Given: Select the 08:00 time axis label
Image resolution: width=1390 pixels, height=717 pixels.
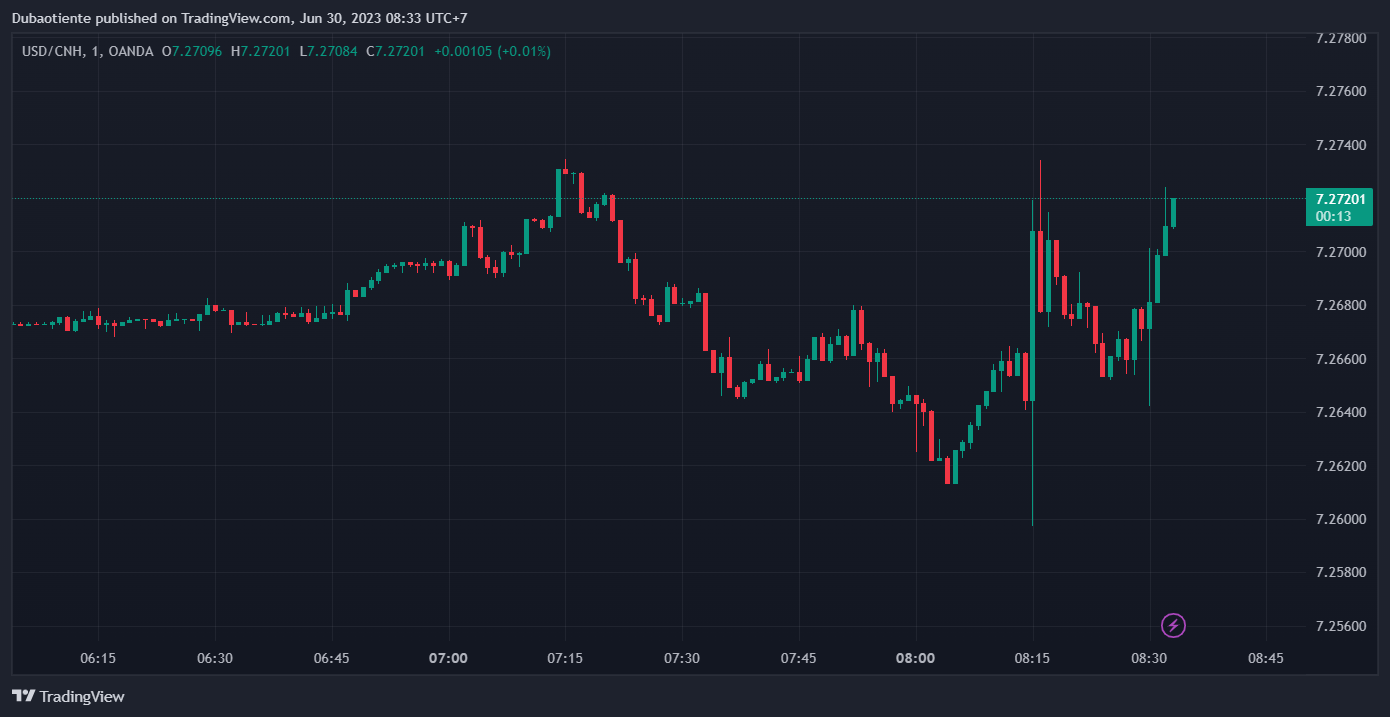Looking at the screenshot, I should click(x=915, y=658).
